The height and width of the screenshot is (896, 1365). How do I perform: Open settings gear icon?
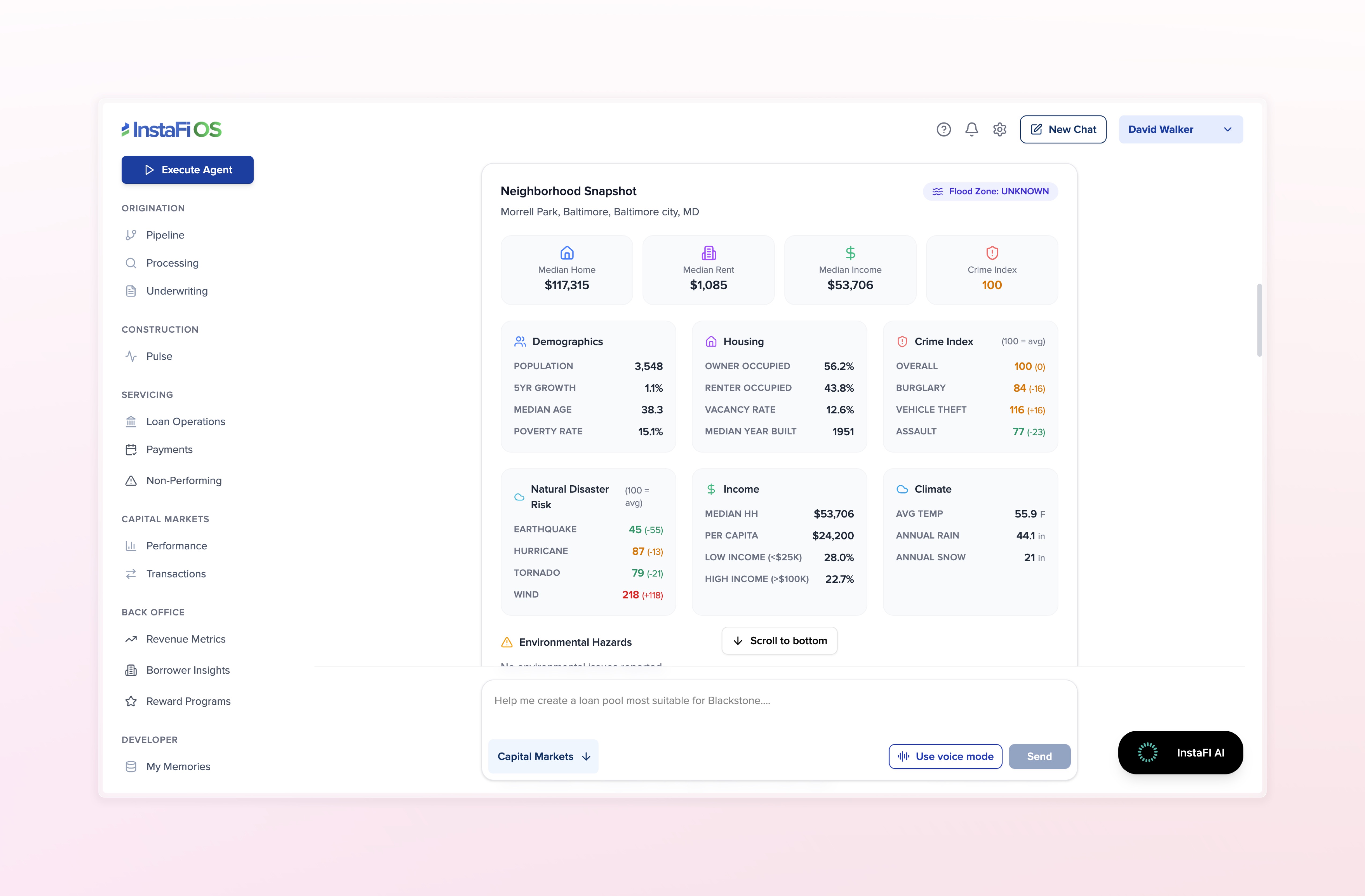pos(1000,130)
